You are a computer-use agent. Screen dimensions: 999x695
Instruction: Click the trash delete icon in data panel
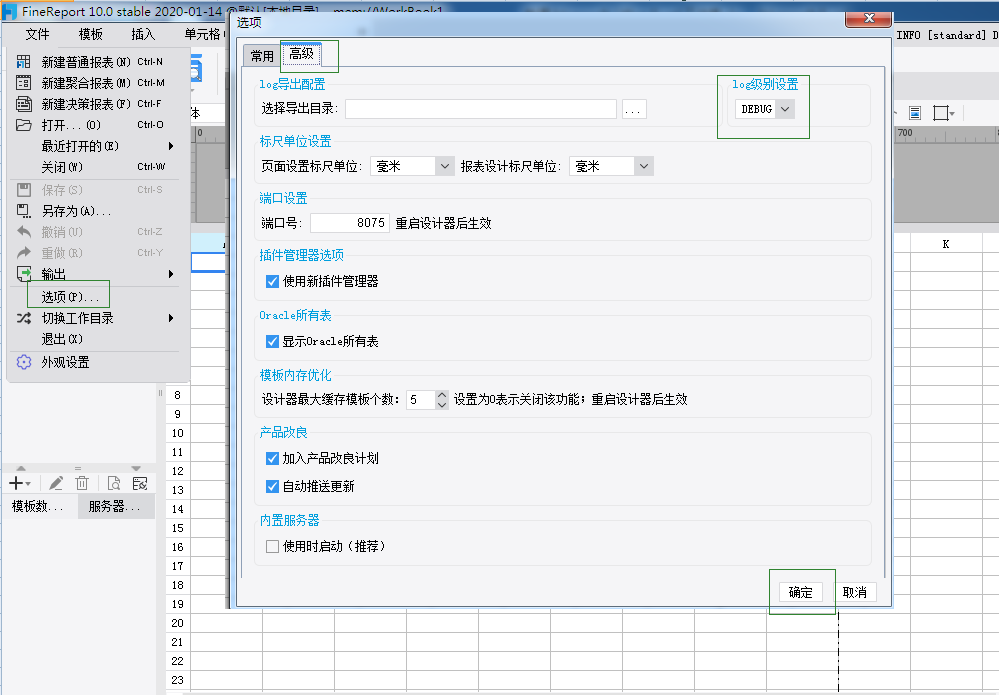[82, 484]
